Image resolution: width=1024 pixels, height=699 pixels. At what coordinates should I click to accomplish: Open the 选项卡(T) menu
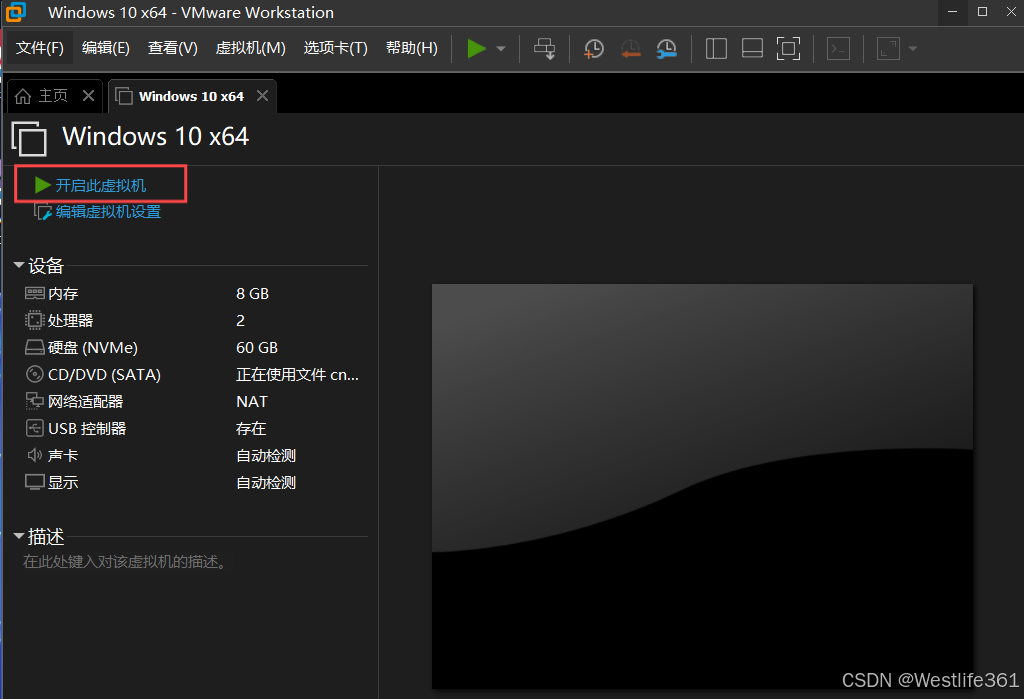(x=335, y=47)
